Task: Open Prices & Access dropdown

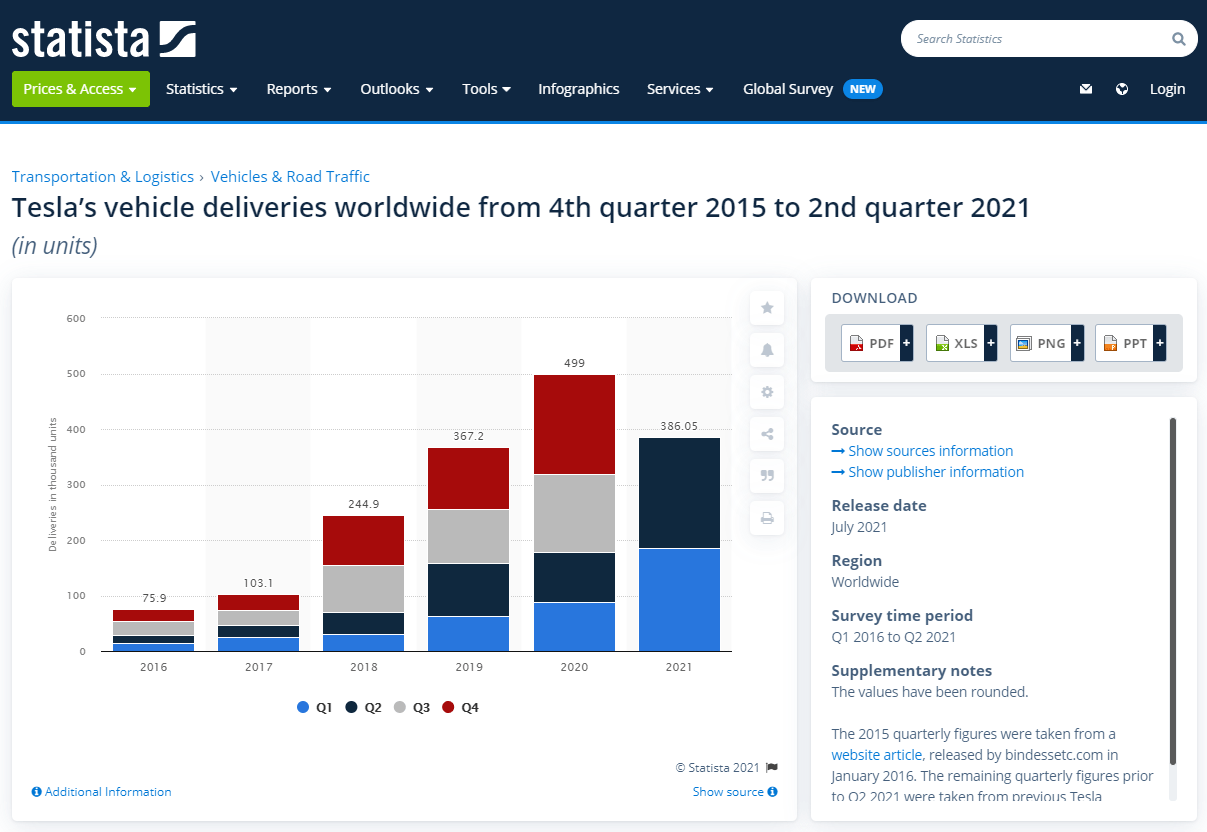Action: [x=81, y=89]
